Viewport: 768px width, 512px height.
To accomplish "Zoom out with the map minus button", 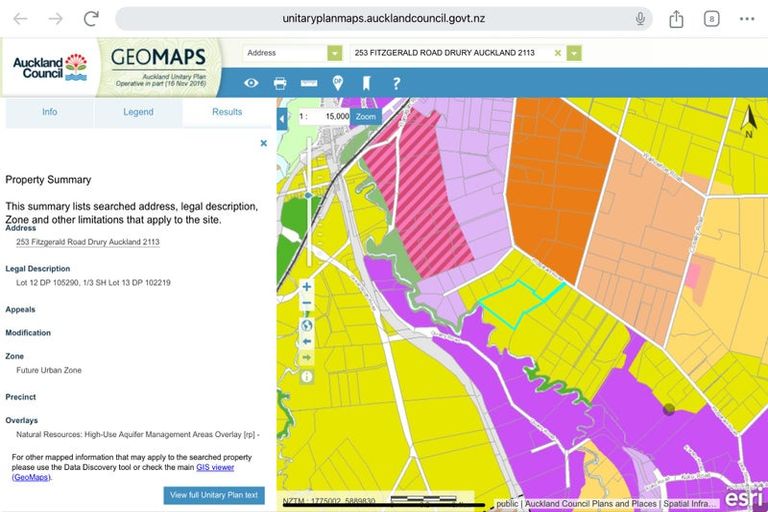I will tap(307, 304).
